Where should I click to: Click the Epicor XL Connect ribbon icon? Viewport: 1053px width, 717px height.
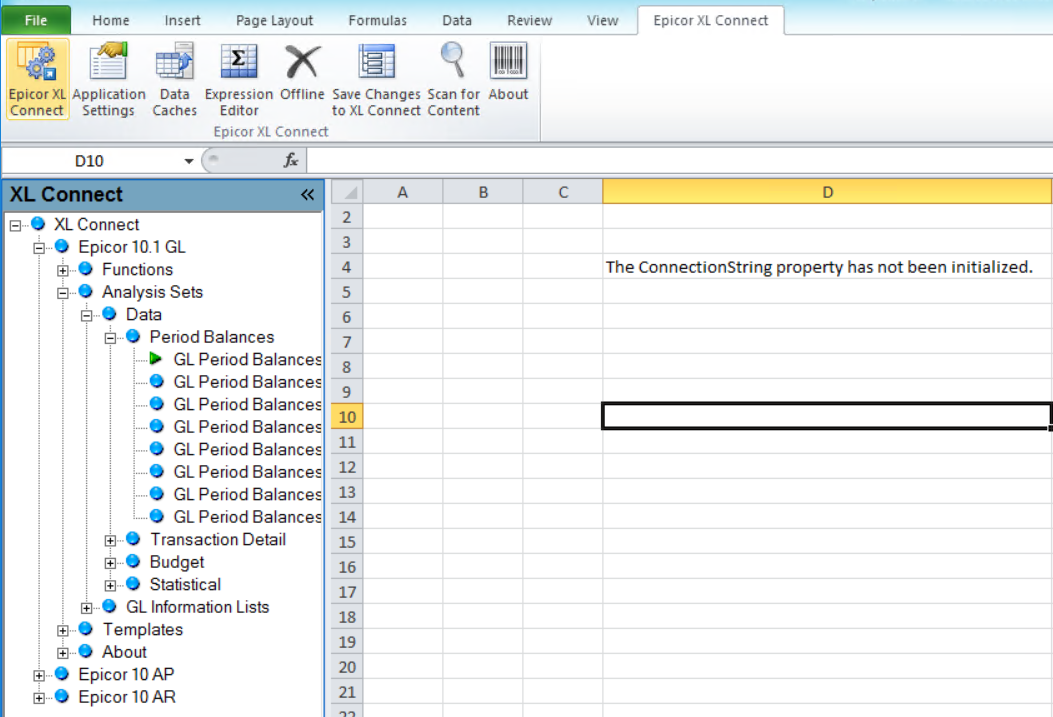point(37,79)
